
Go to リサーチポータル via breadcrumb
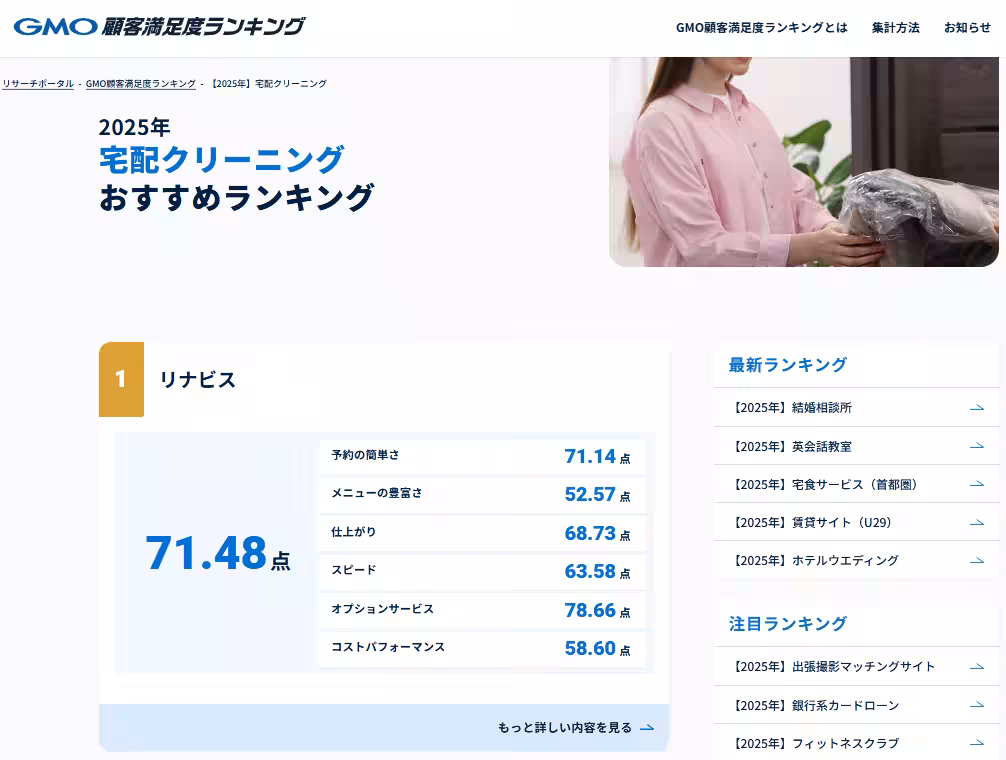pyautogui.click(x=37, y=84)
